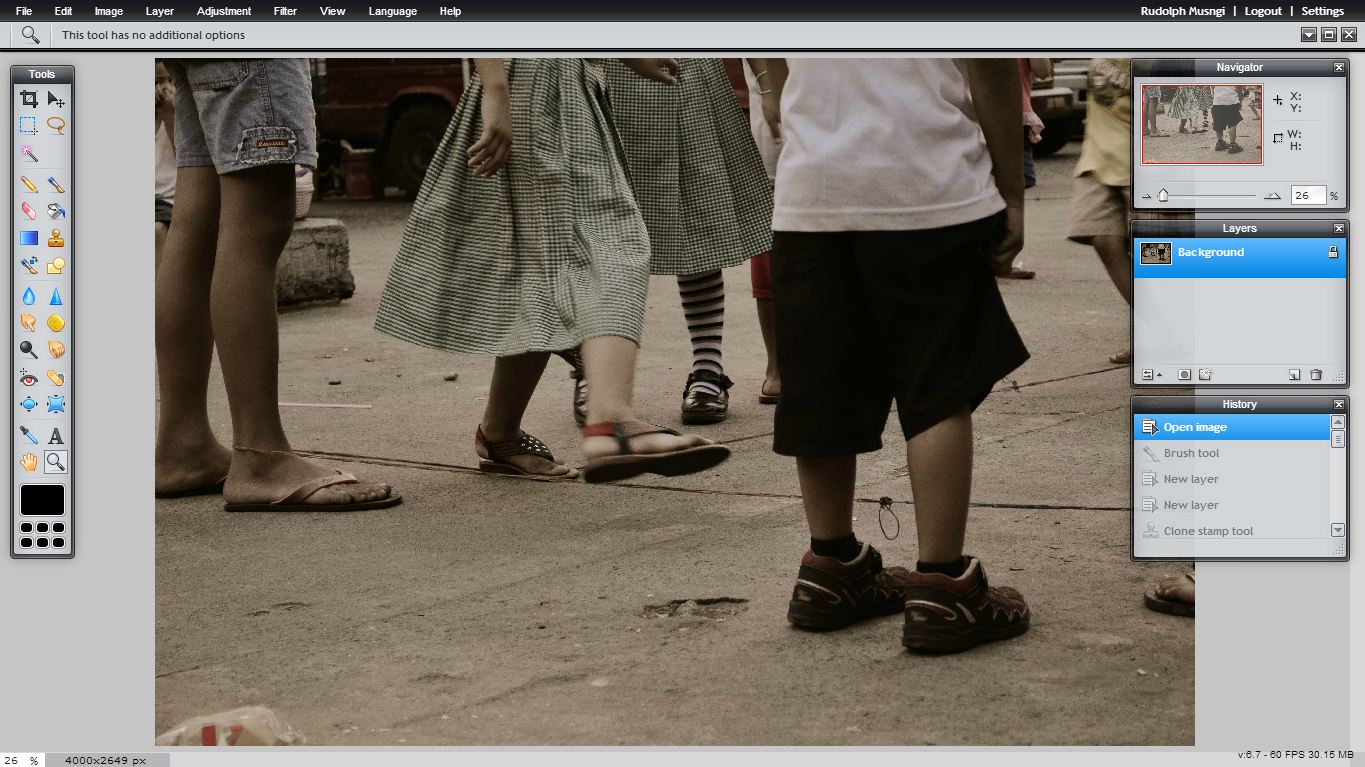
Task: Select the Color Replace tool
Action: coord(29,265)
